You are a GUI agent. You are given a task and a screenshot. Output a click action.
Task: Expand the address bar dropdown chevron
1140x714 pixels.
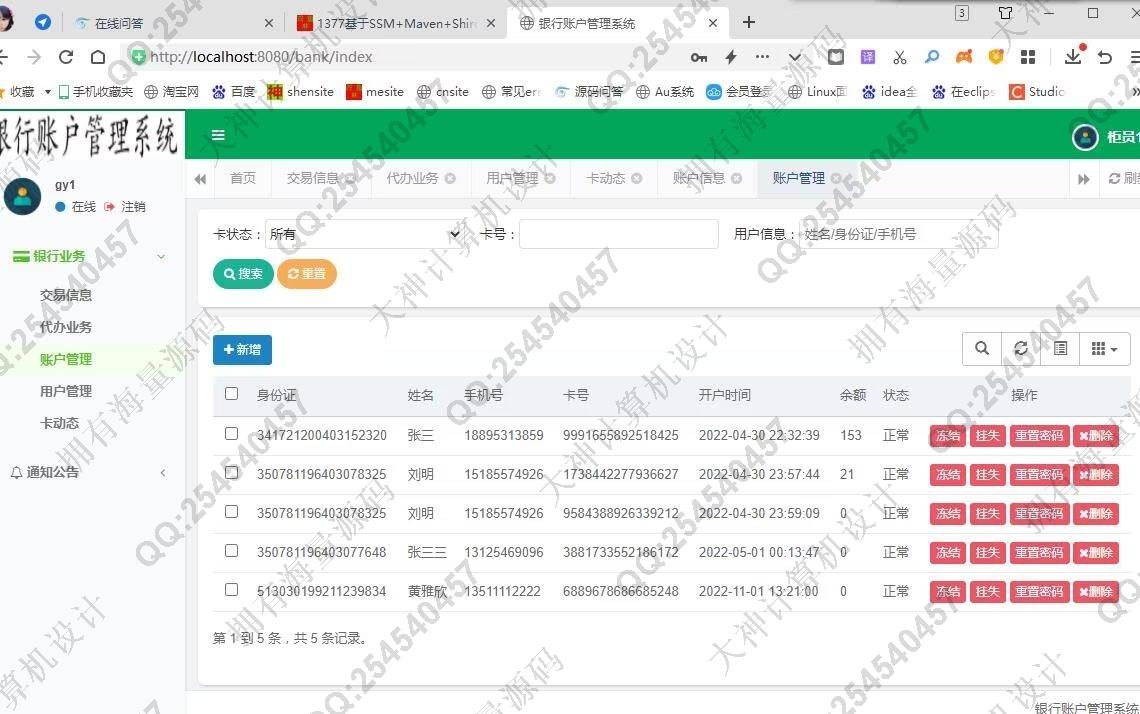(795, 57)
